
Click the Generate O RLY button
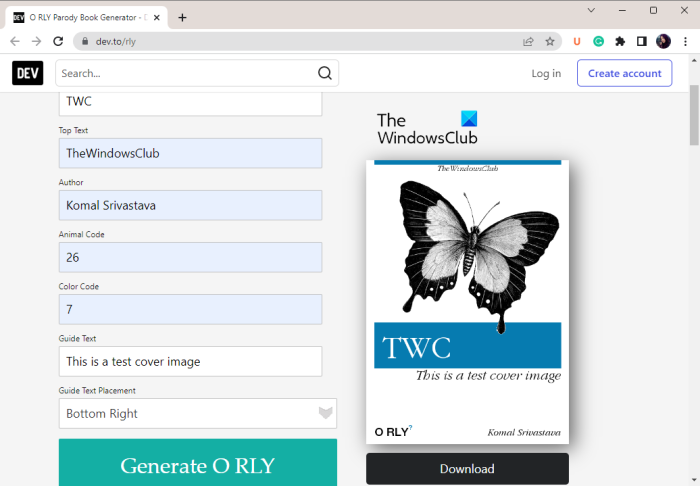point(198,463)
